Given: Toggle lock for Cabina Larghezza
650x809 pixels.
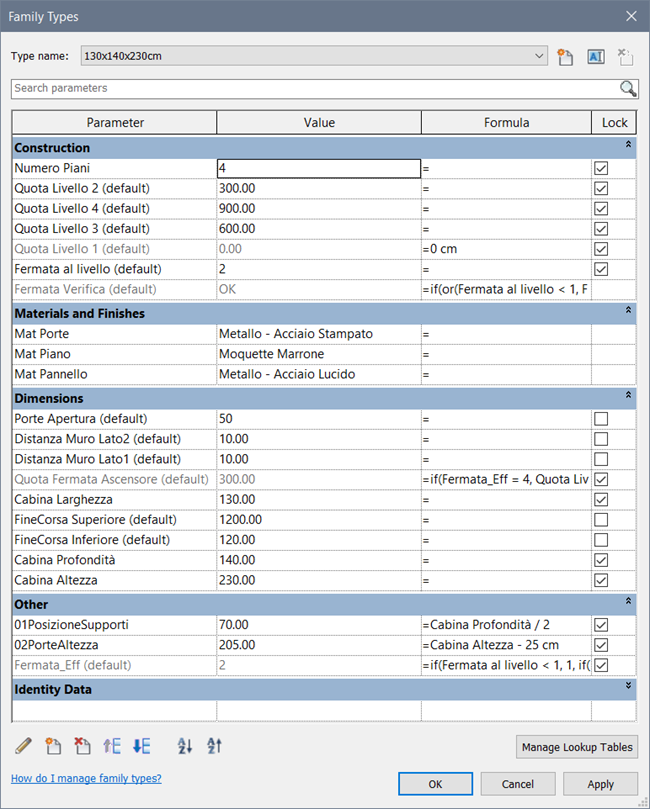Looking at the screenshot, I should [601, 499].
